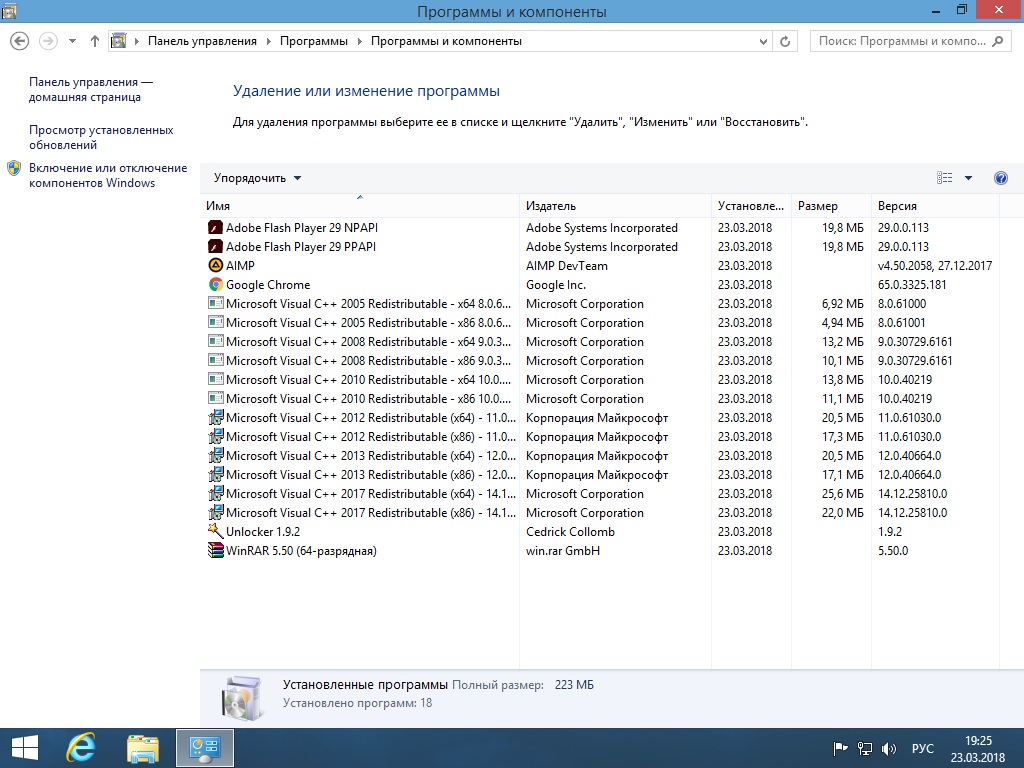Expand the address bar history dropdown

point(763,42)
